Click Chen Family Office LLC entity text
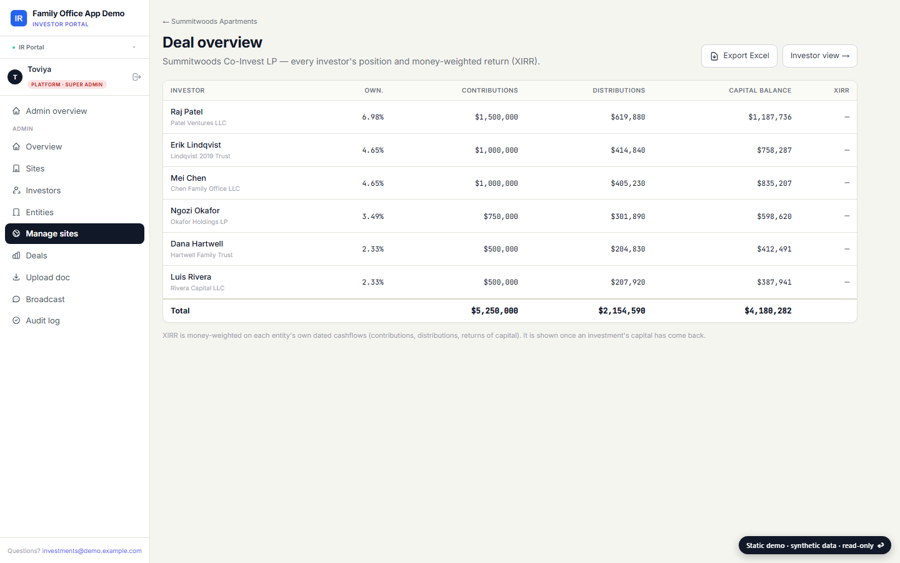Viewport: 900px width, 563px height. (205, 189)
